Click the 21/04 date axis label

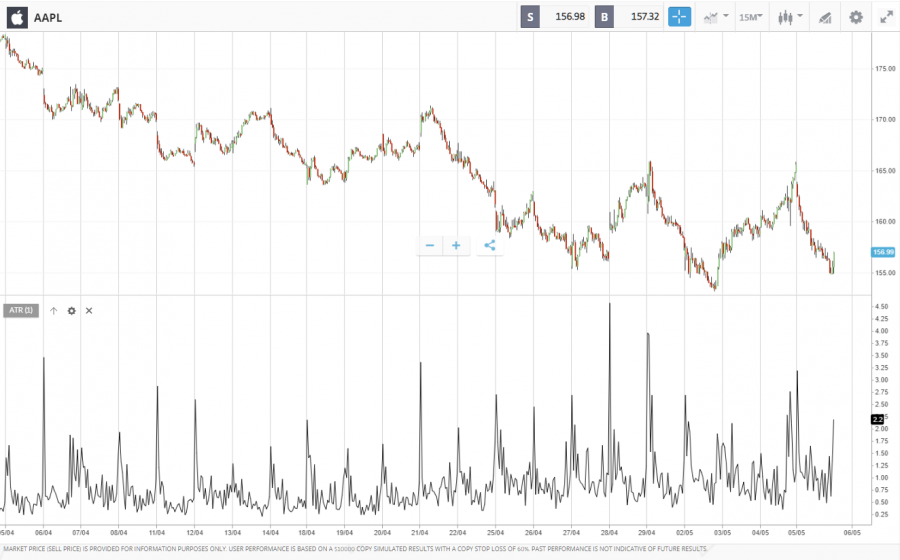pyautogui.click(x=420, y=532)
